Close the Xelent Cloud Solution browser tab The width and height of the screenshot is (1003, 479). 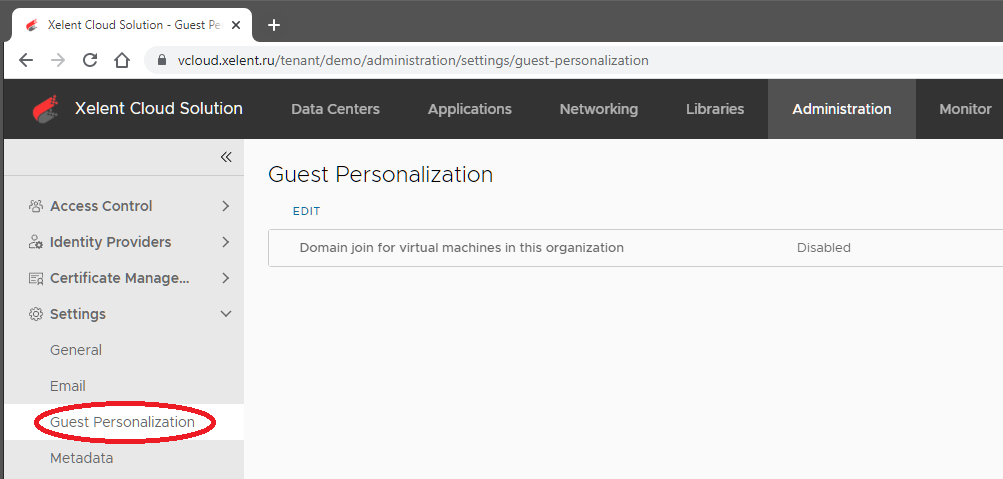pos(236,25)
